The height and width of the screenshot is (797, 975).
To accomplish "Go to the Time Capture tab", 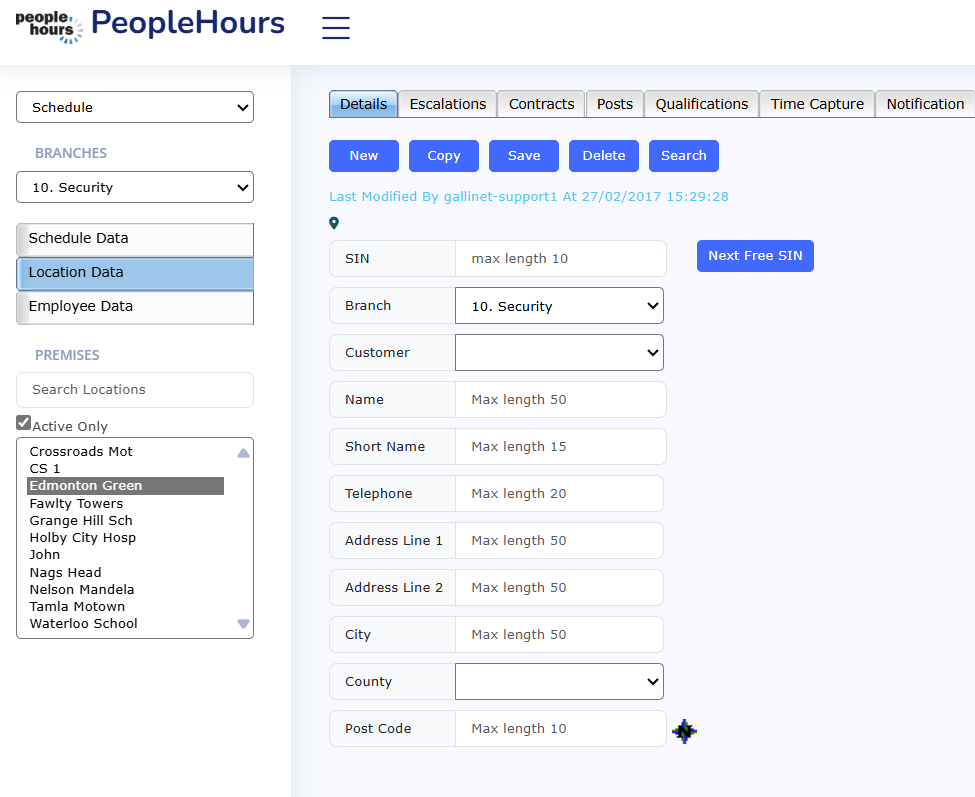I will tap(817, 104).
